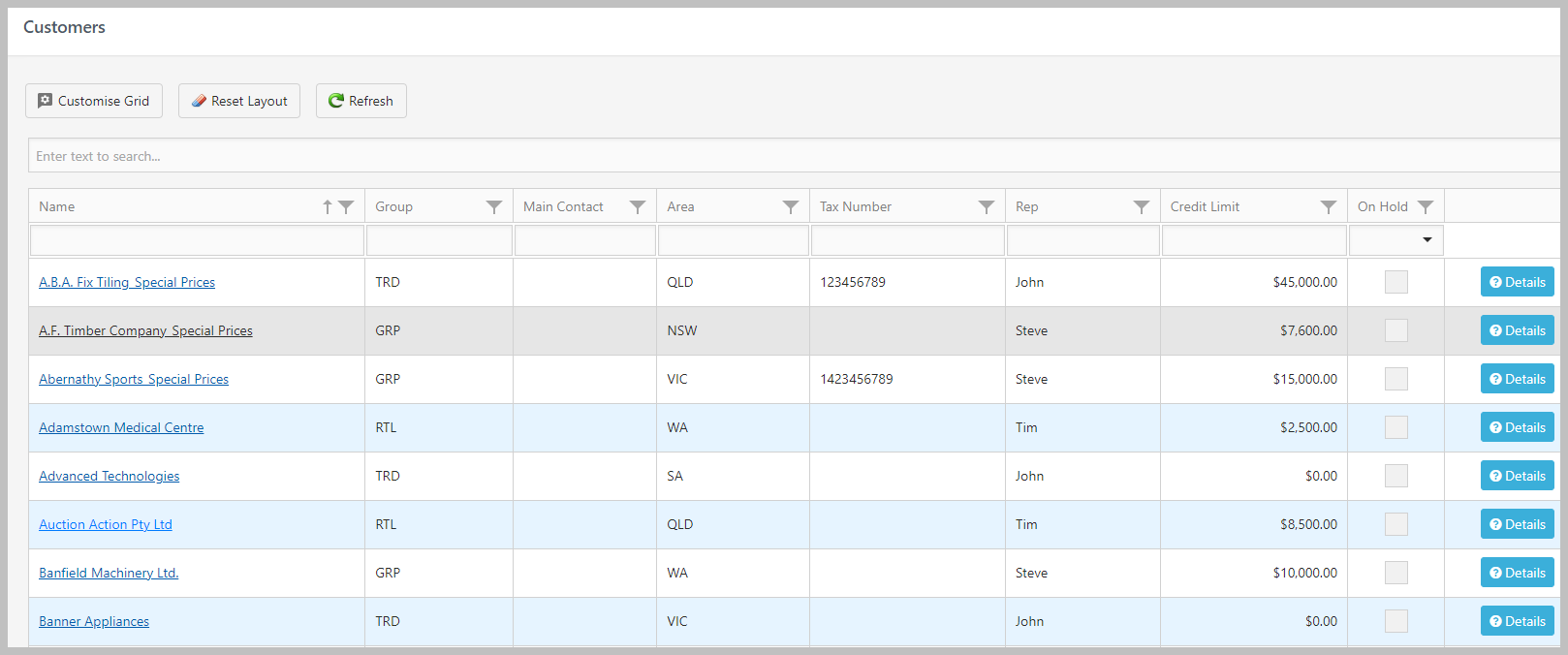Toggle On Hold for Banner Appliances

tap(1396, 621)
